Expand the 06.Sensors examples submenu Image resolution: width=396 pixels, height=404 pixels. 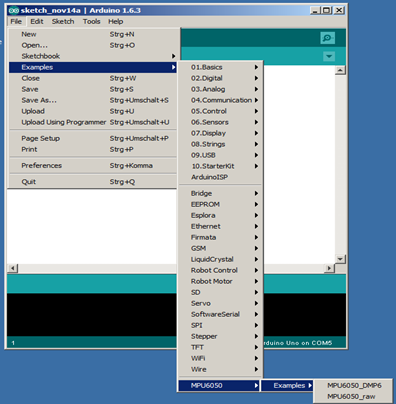point(220,122)
